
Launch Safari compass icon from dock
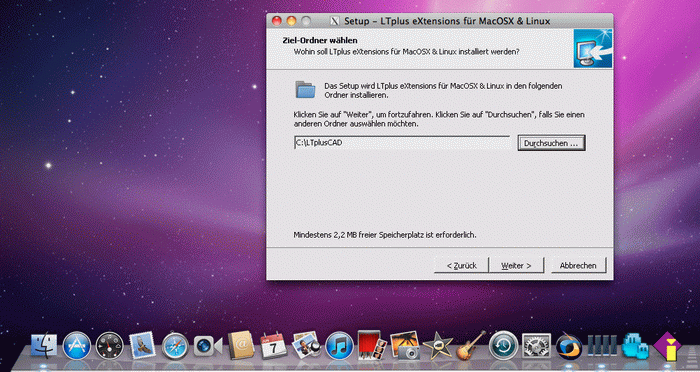click(x=175, y=346)
